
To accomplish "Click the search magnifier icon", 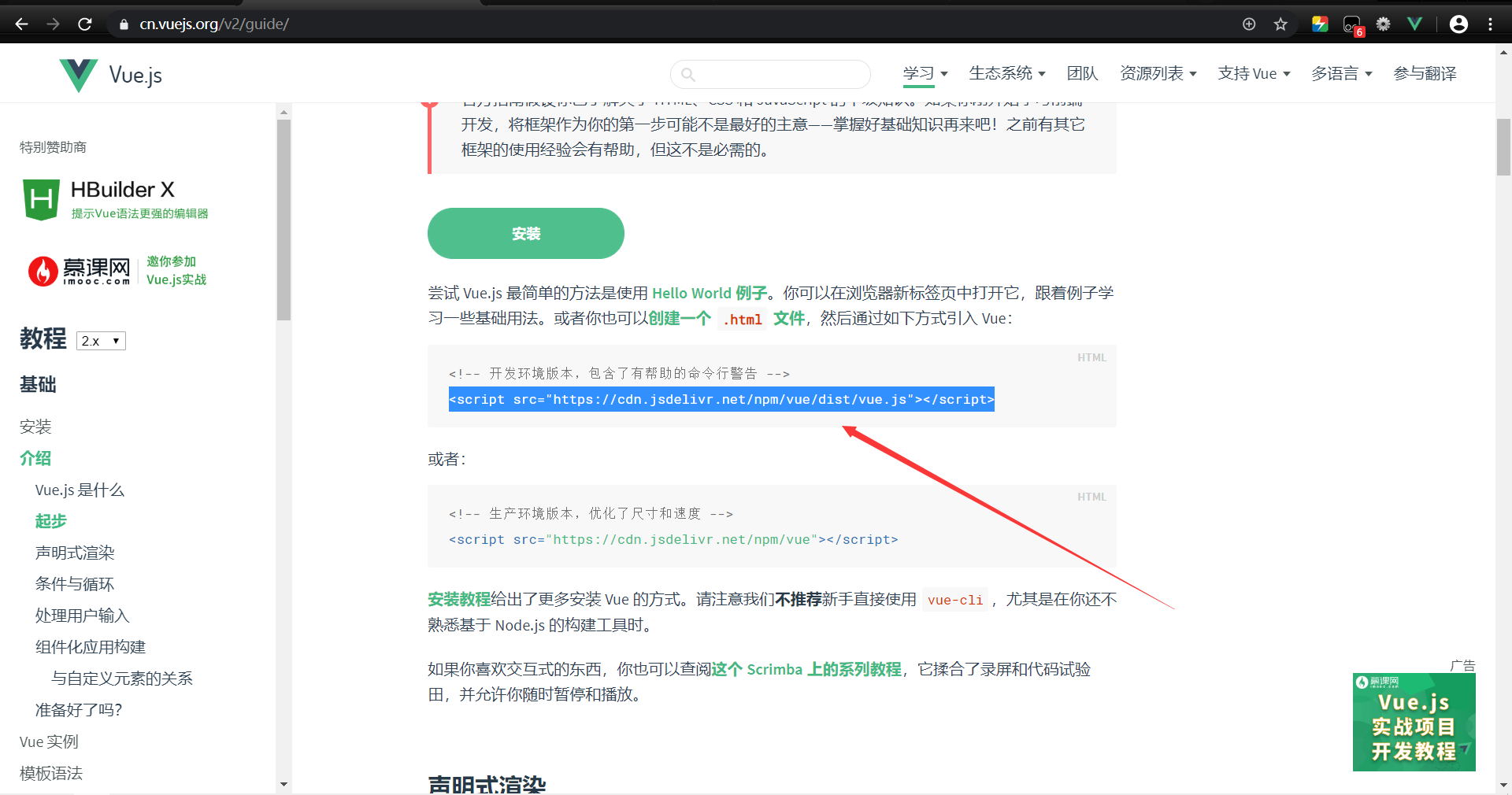I will 688,75.
